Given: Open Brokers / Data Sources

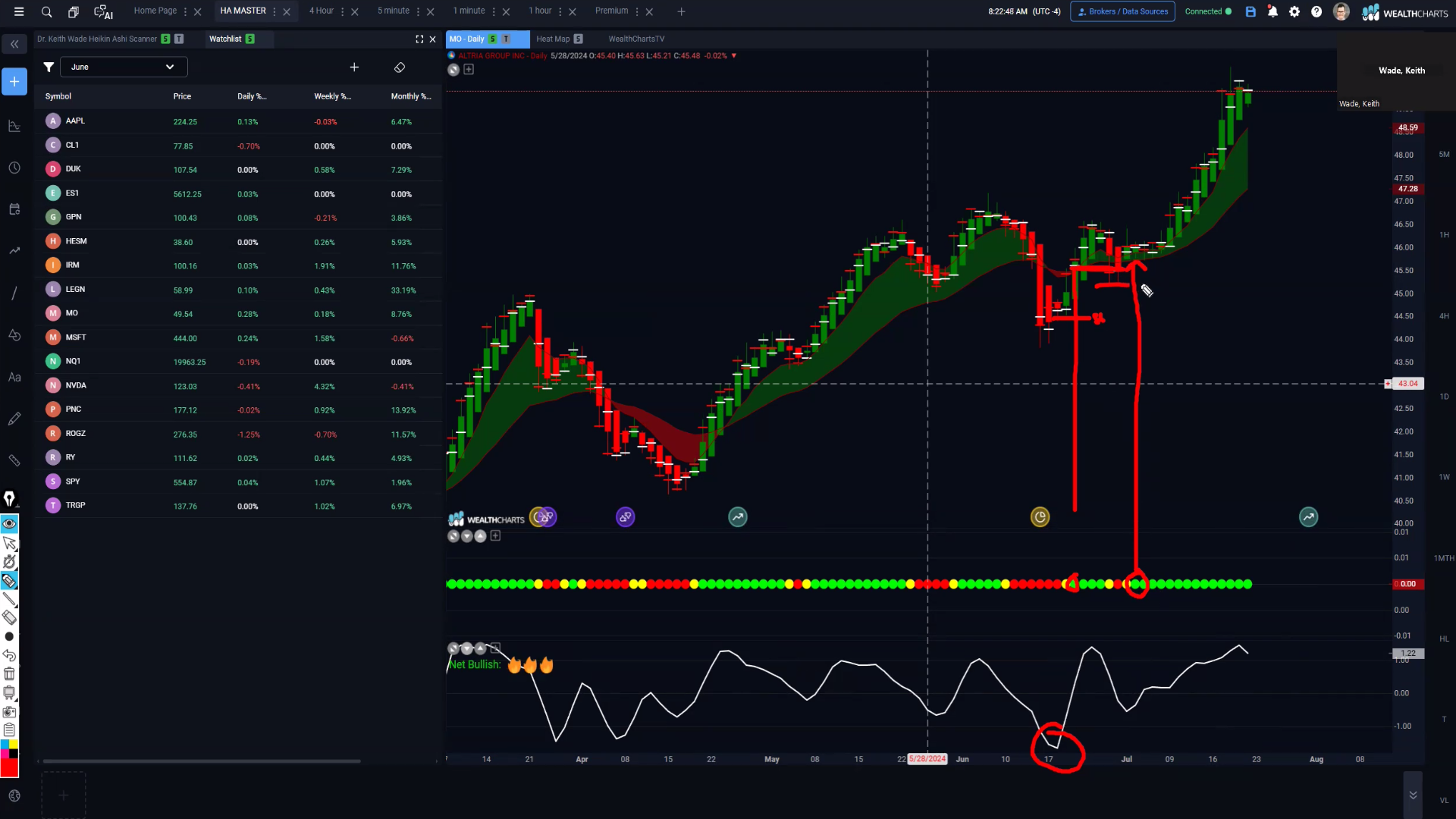Looking at the screenshot, I should click(1122, 11).
